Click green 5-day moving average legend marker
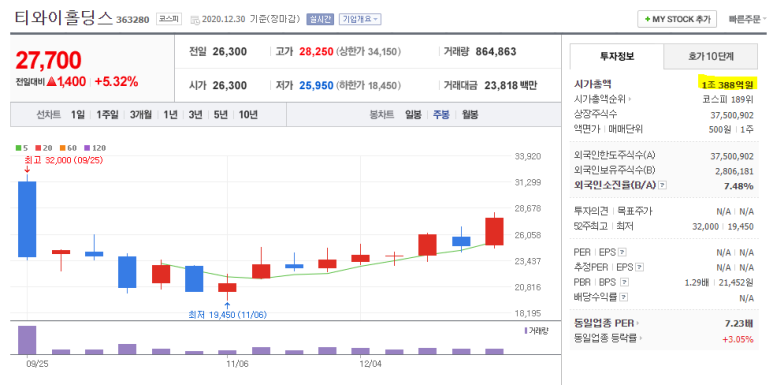 click(18, 148)
